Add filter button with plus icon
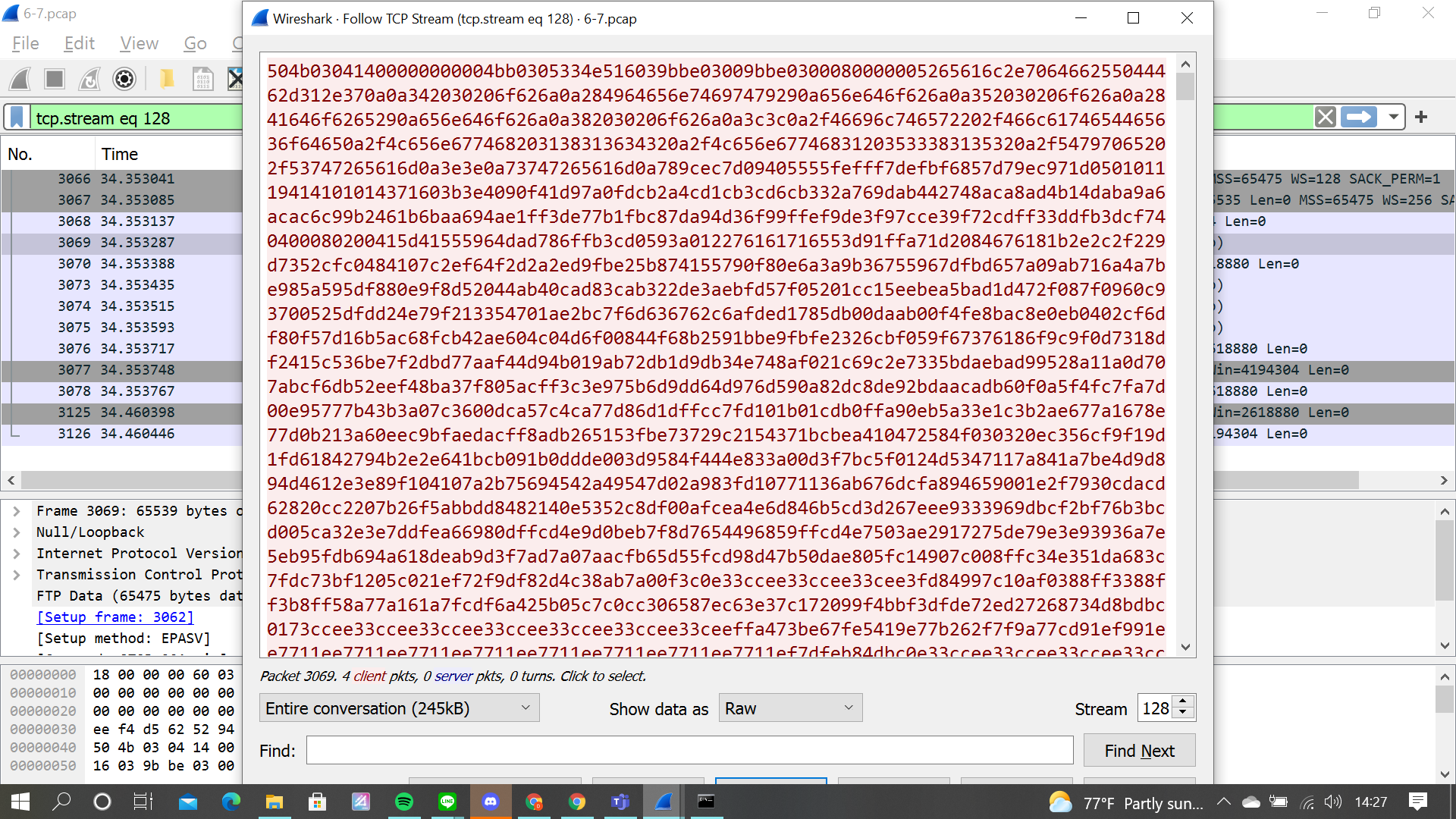Screen dimensions: 1456x819 pyautogui.click(x=1421, y=118)
